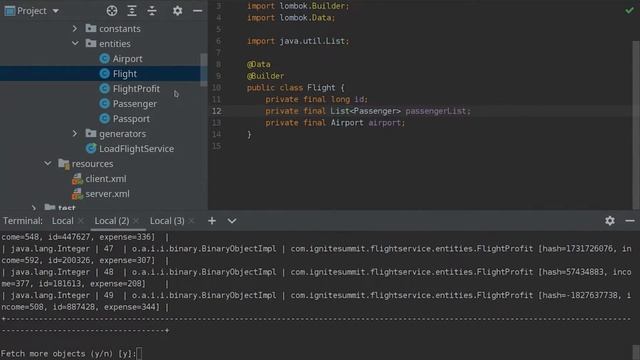Switch to the Local (3) terminal tab
The width and height of the screenshot is (640, 360).
(x=167, y=221)
